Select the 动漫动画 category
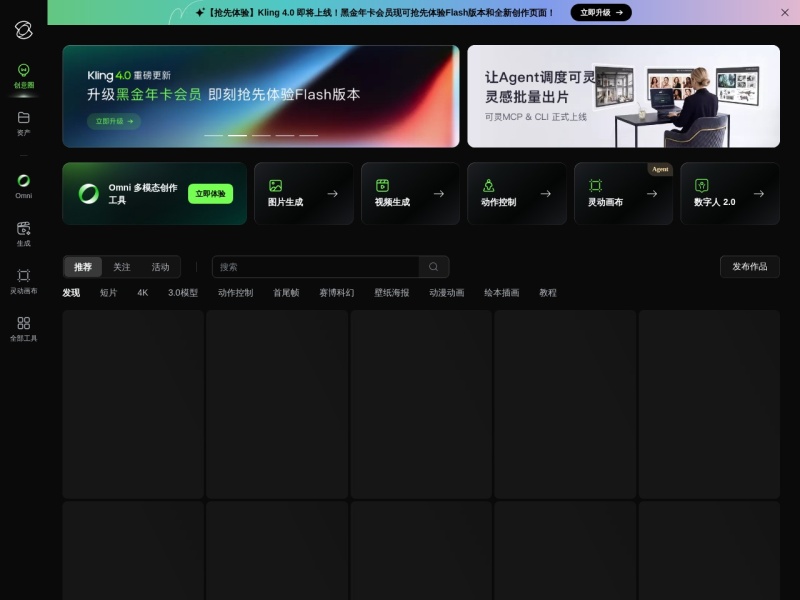Image resolution: width=800 pixels, height=600 pixels. click(446, 292)
